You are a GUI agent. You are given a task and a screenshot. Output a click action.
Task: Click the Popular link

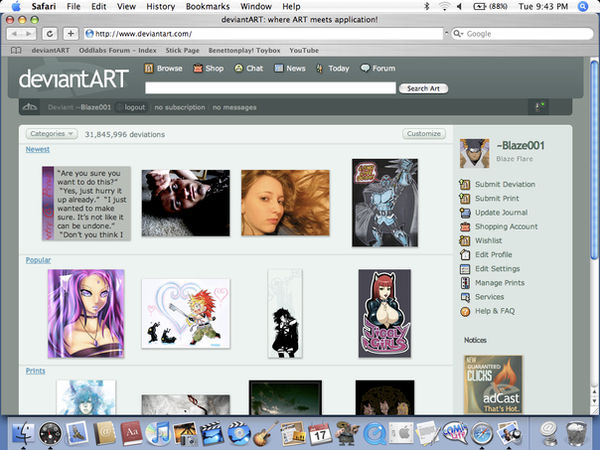[38, 260]
